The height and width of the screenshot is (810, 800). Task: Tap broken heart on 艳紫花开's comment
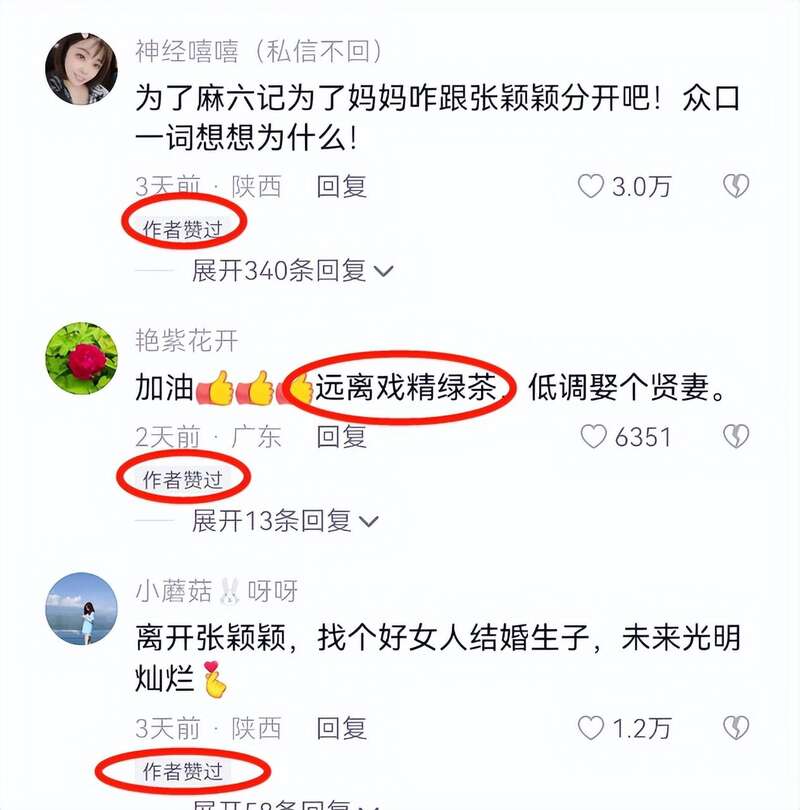click(736, 437)
